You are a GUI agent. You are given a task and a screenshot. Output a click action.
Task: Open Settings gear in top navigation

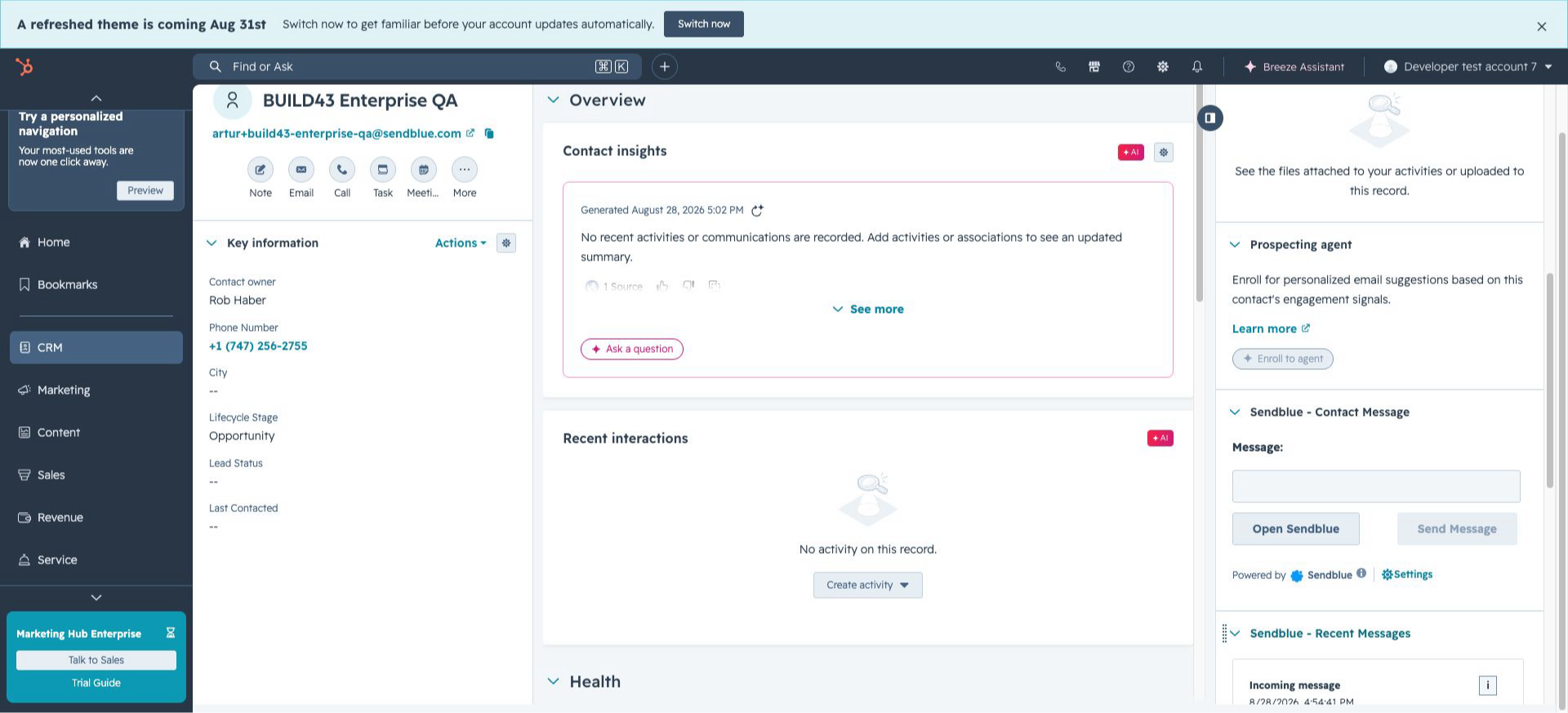click(x=1163, y=67)
